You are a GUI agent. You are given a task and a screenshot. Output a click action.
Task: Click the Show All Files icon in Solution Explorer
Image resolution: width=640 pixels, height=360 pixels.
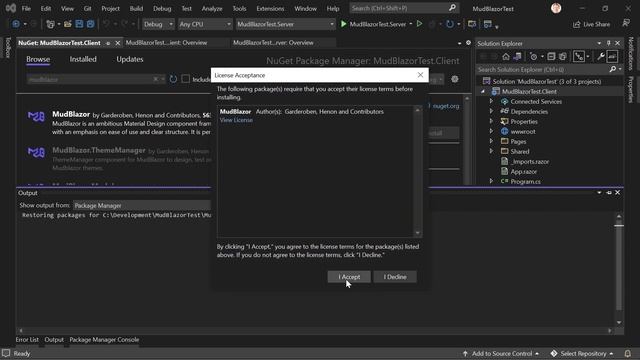click(x=562, y=56)
